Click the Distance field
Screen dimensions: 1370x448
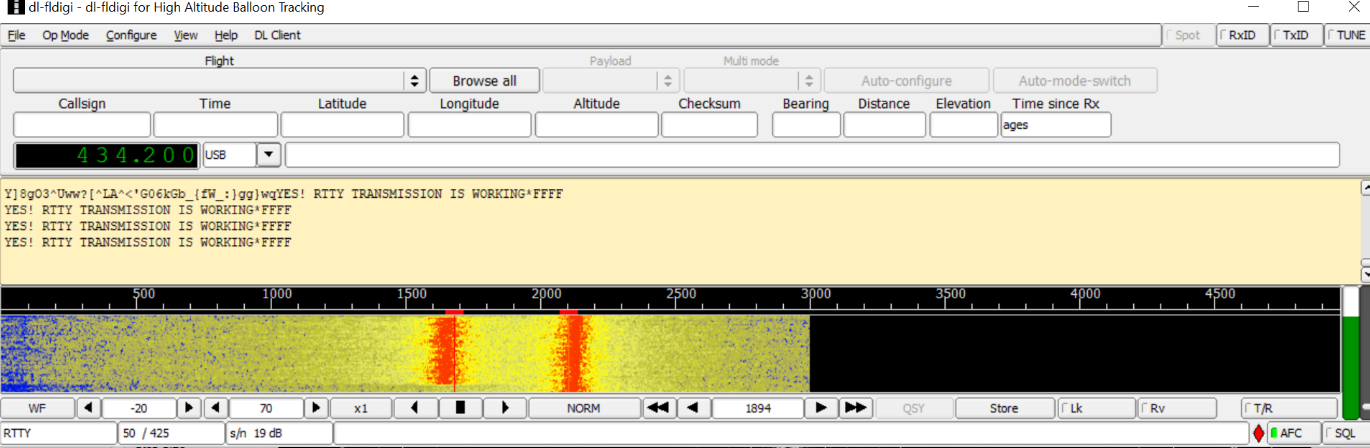click(885, 125)
